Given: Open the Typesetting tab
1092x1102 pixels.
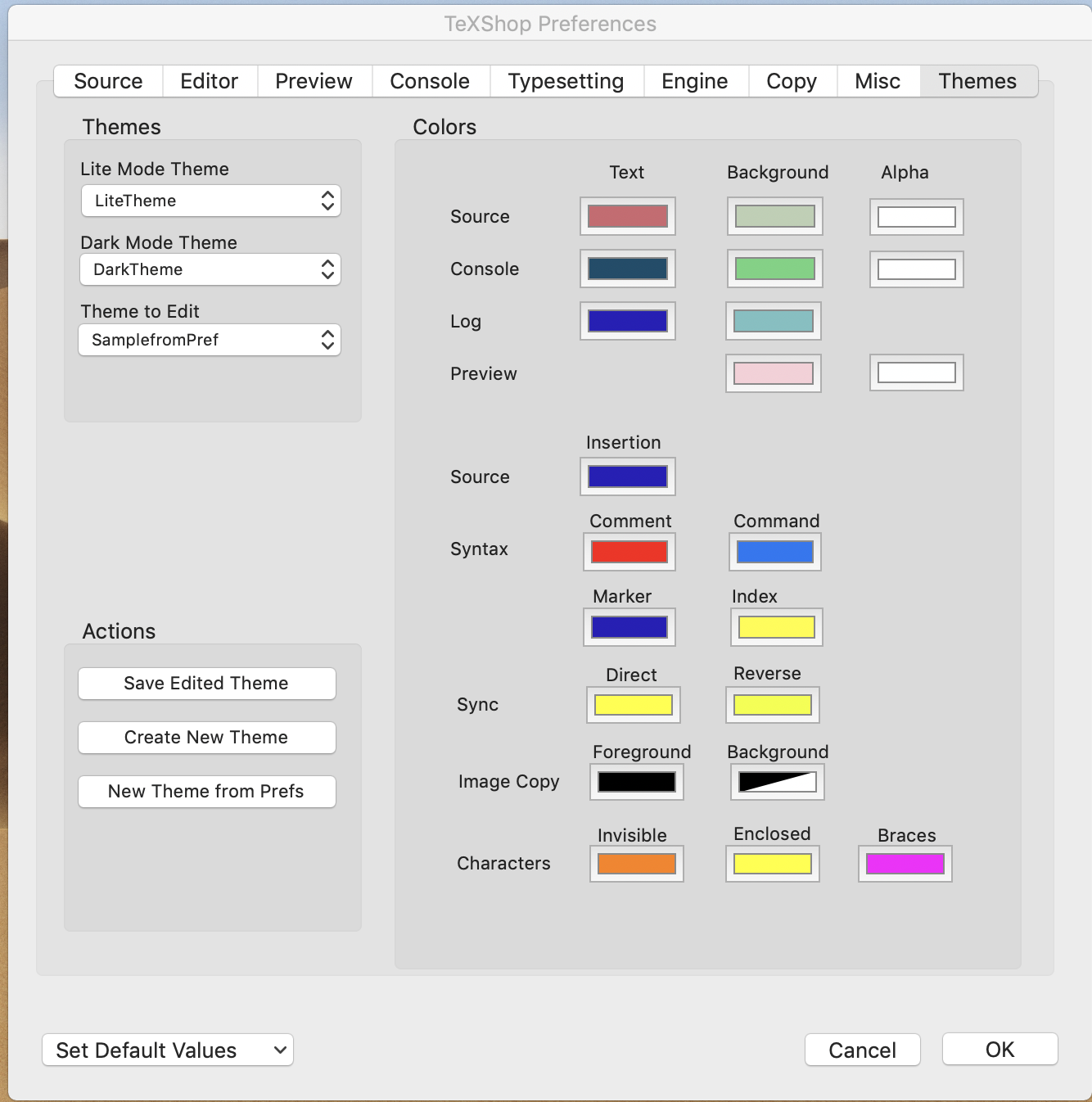Looking at the screenshot, I should 566,81.
